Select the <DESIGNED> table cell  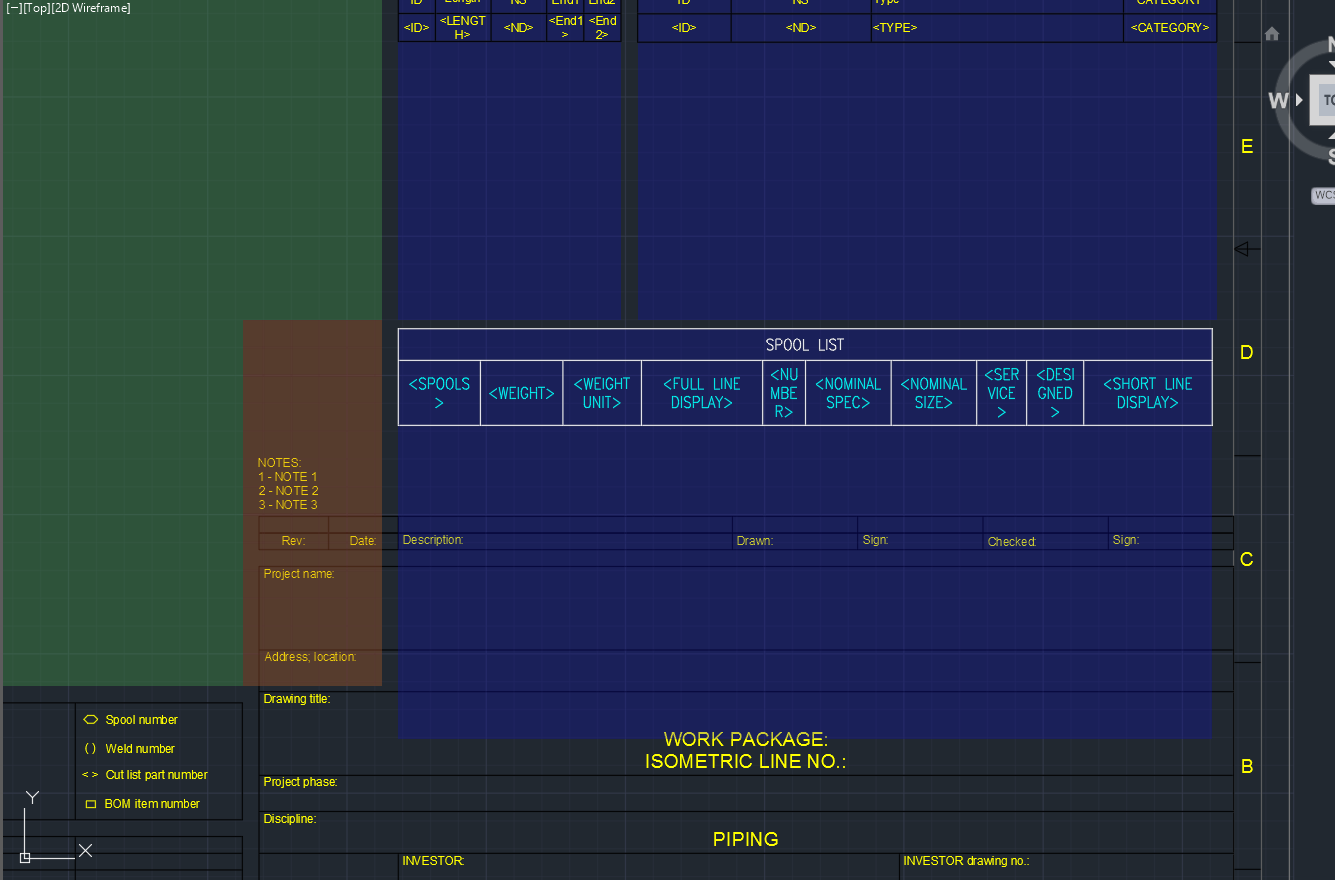[x=1055, y=393]
